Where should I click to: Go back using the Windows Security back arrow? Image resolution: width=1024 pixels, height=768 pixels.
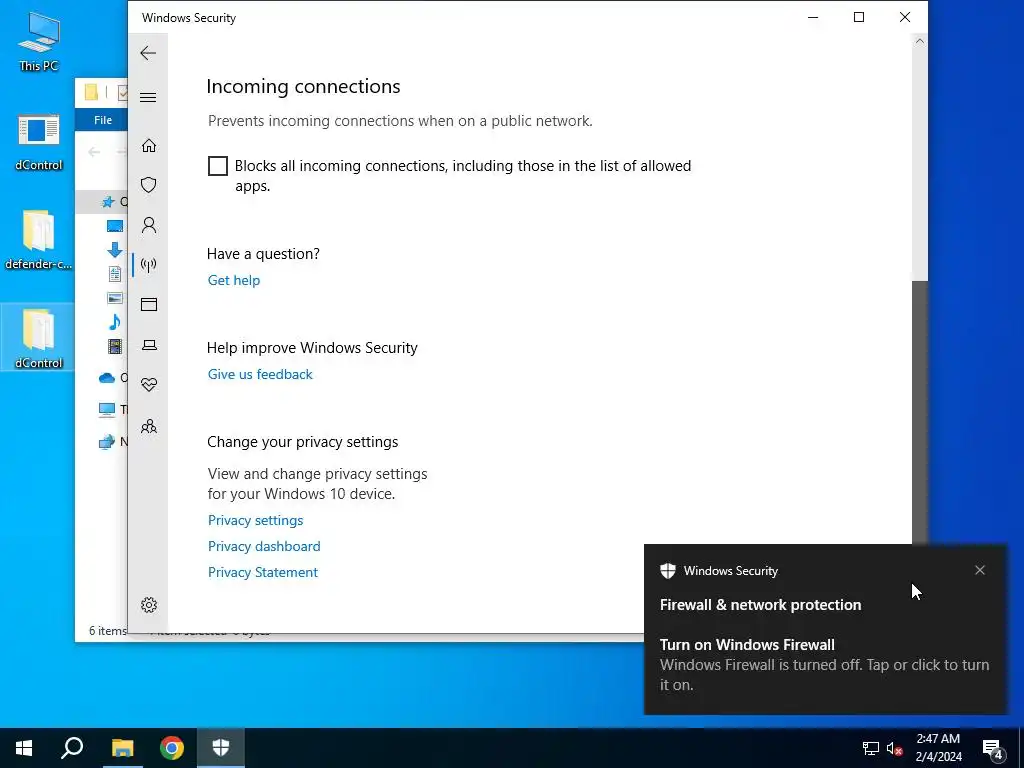[x=148, y=53]
